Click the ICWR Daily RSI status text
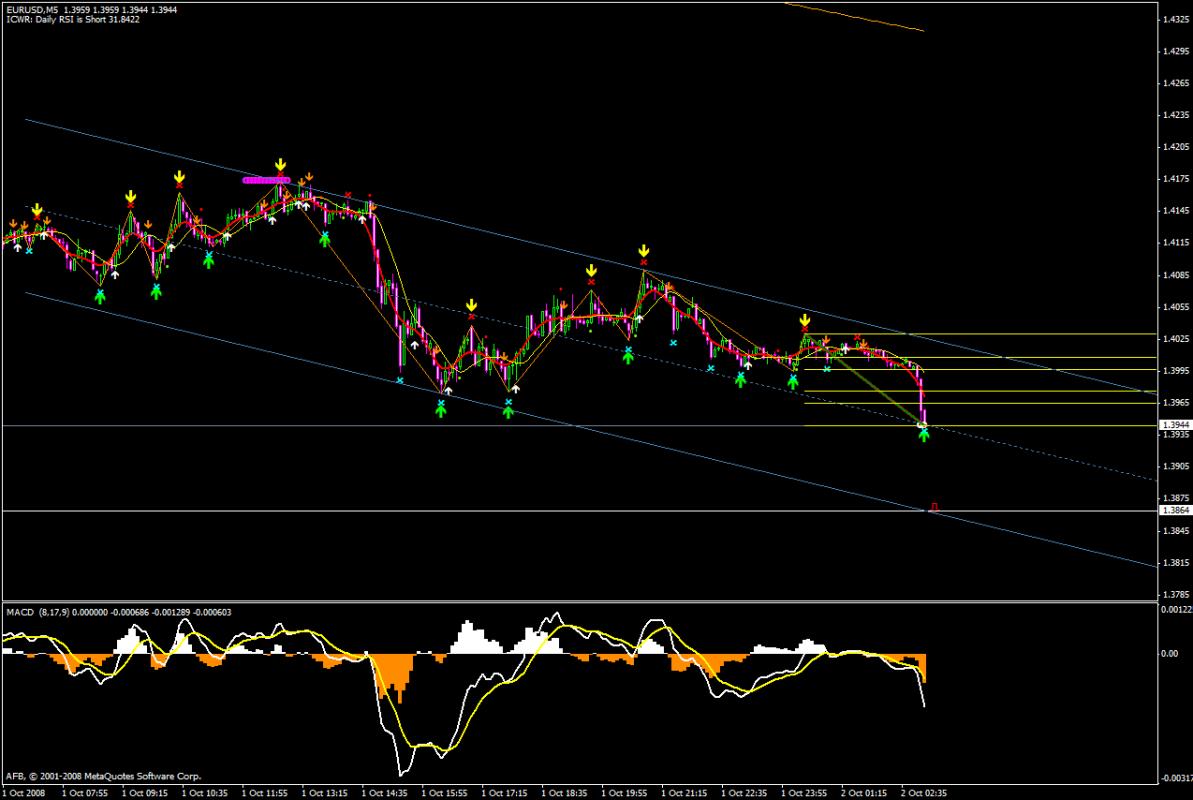The height and width of the screenshot is (800, 1193). coord(72,20)
